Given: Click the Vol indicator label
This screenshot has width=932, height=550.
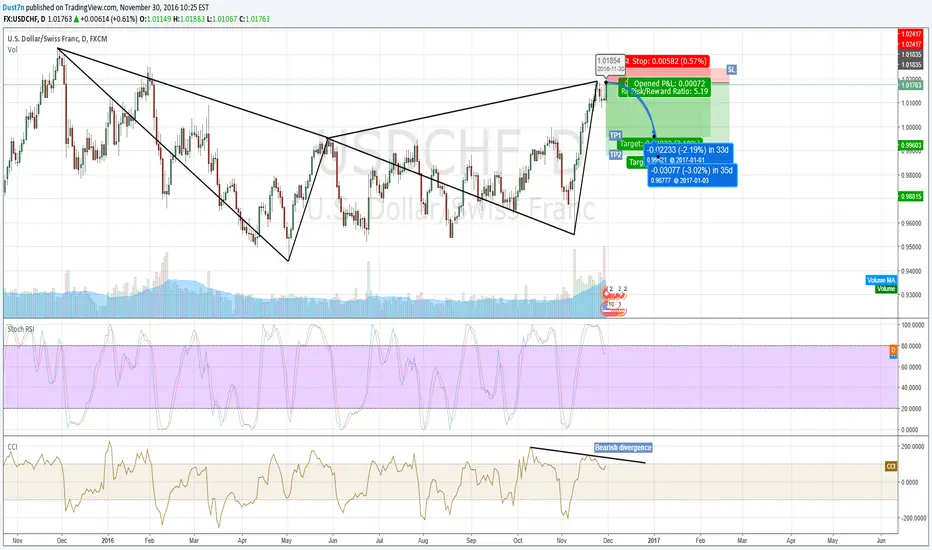Looking at the screenshot, I should pos(12,50).
